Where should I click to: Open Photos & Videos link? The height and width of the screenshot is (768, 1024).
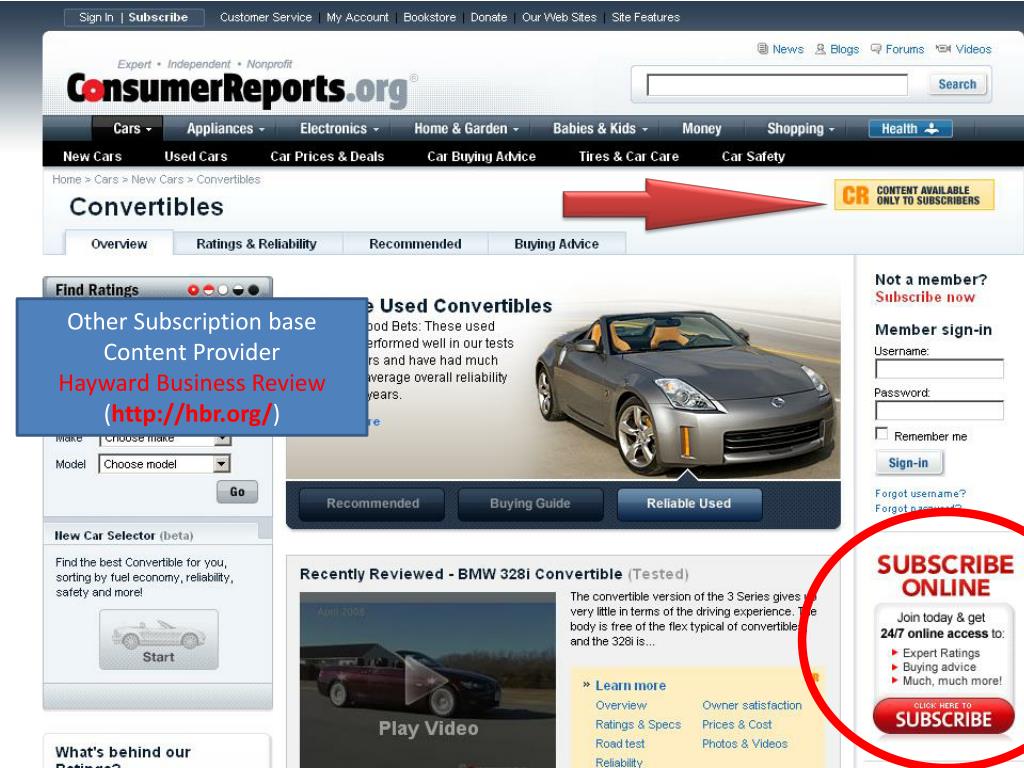tap(744, 744)
